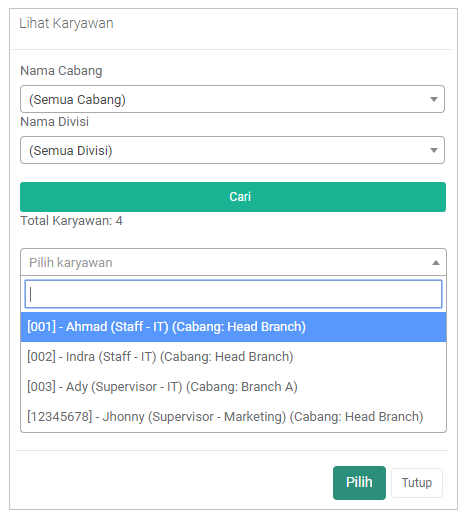
Task: Choose [12345678] Jhonny Marketing option
Action: pos(233,417)
